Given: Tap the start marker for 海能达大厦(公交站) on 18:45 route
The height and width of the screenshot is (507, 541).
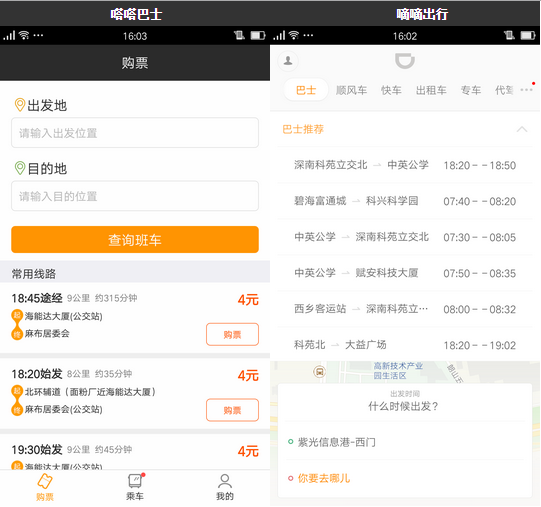Looking at the screenshot, I should point(17,315).
